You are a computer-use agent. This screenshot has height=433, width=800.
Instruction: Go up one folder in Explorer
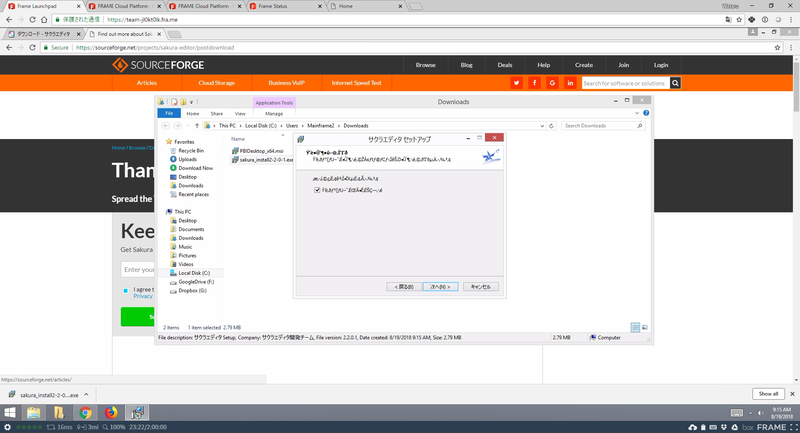[196, 125]
